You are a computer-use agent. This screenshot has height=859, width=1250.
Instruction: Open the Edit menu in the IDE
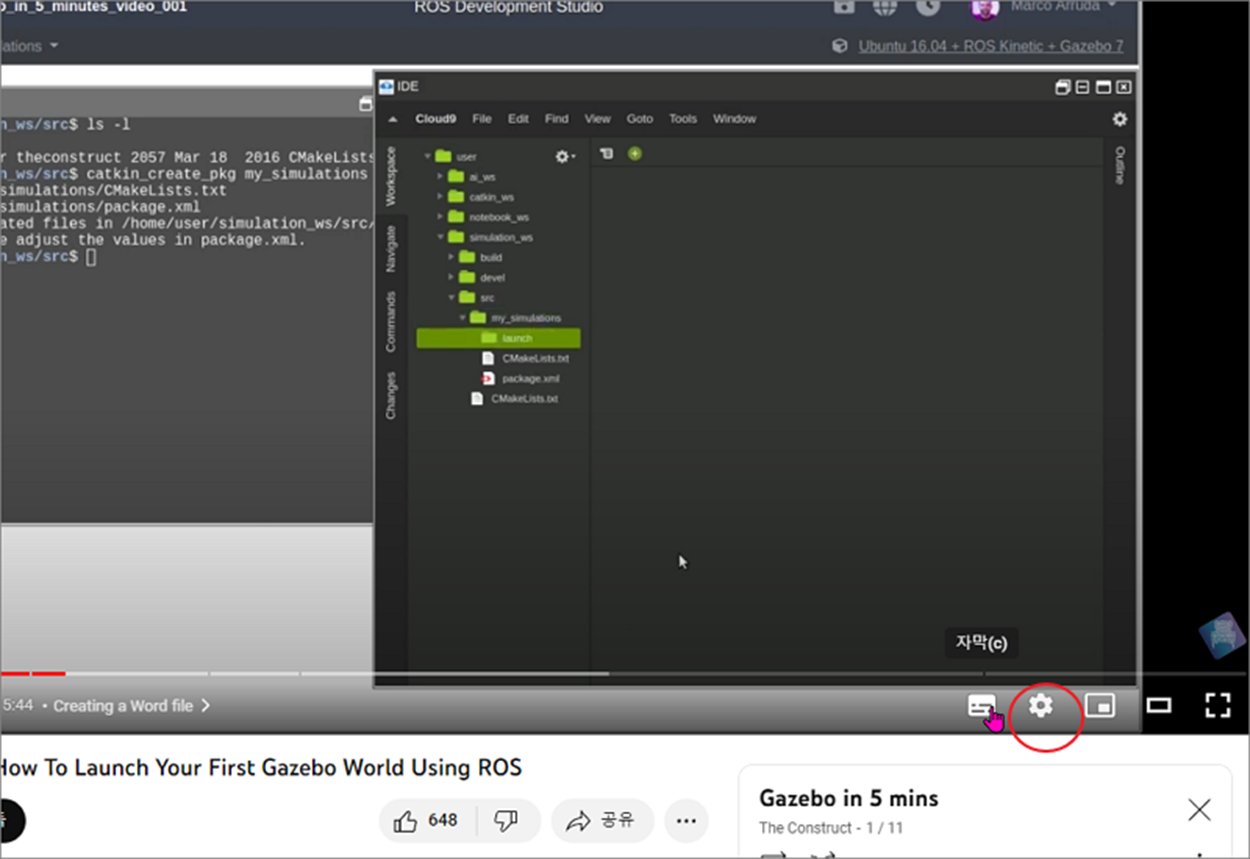point(518,119)
